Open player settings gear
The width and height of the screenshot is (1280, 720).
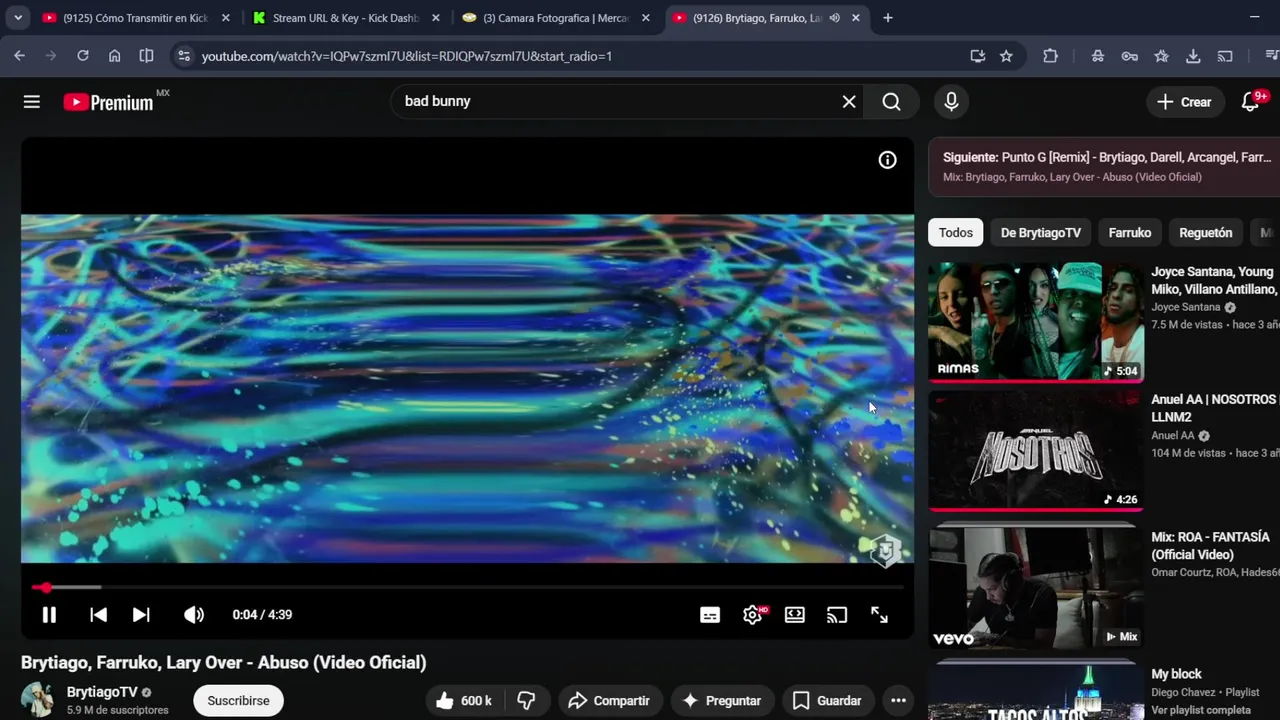(x=753, y=615)
